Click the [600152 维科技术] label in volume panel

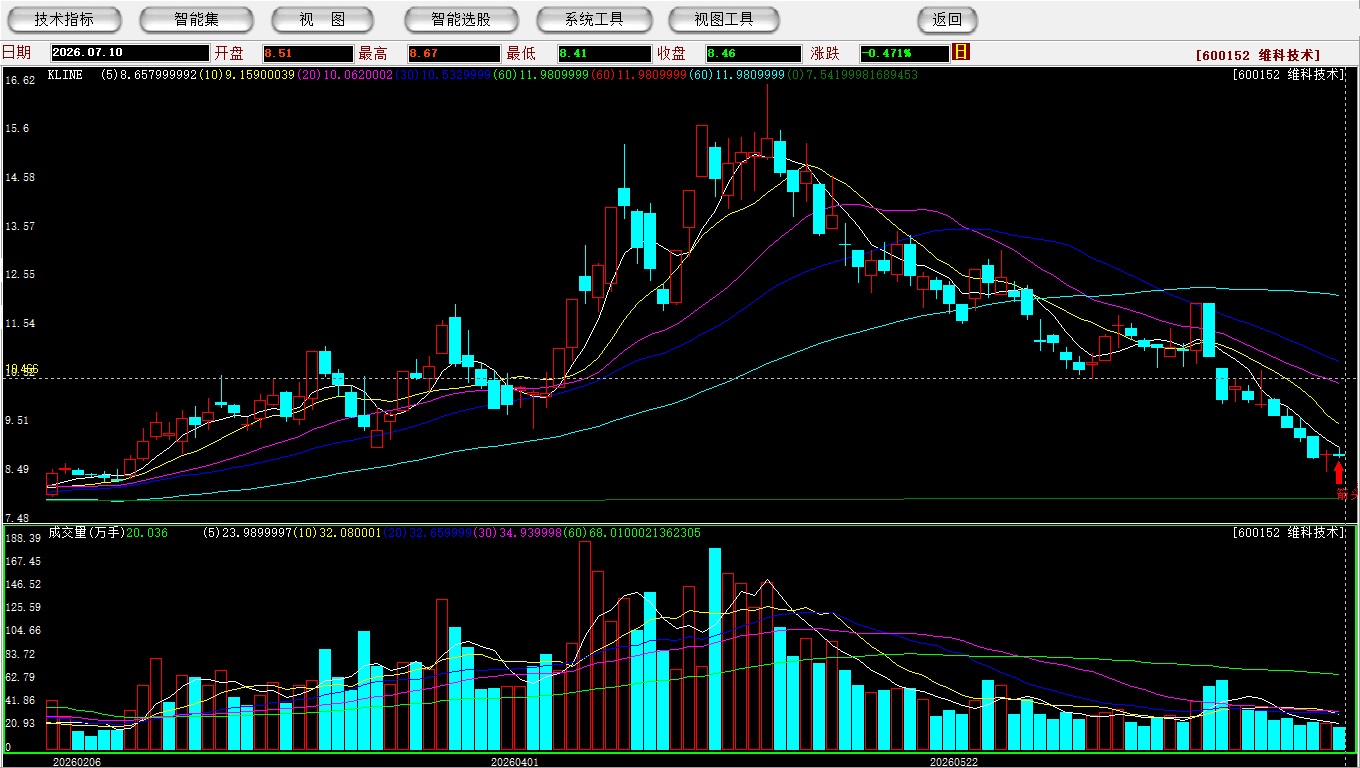1290,533
